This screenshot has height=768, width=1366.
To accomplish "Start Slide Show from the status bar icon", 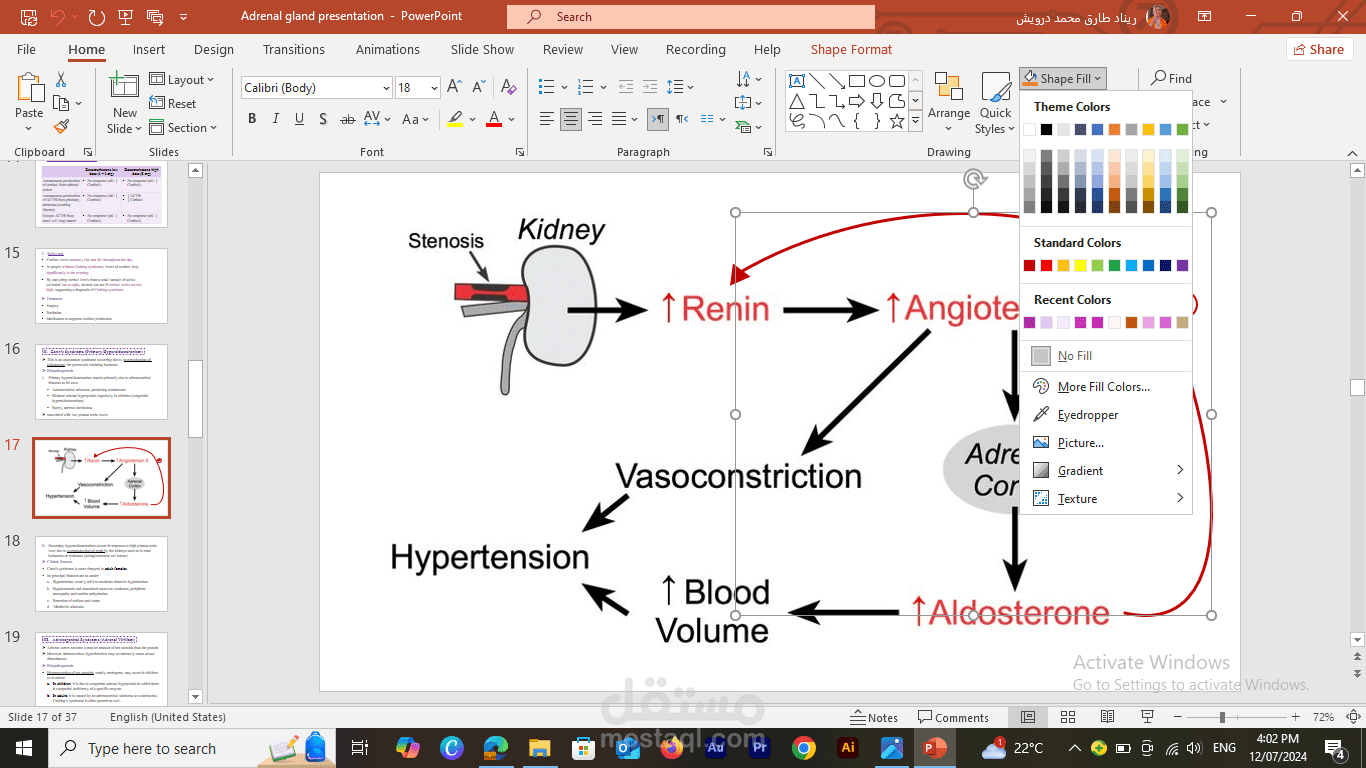I will pos(1148,717).
